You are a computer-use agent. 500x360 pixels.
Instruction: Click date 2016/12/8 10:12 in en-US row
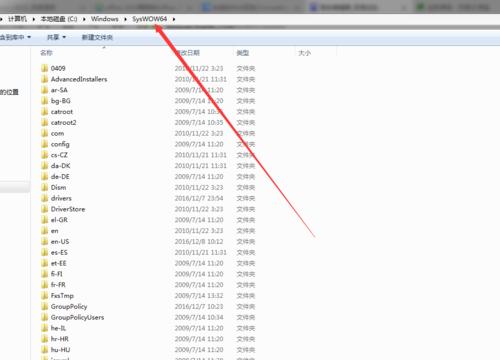[x=199, y=242]
